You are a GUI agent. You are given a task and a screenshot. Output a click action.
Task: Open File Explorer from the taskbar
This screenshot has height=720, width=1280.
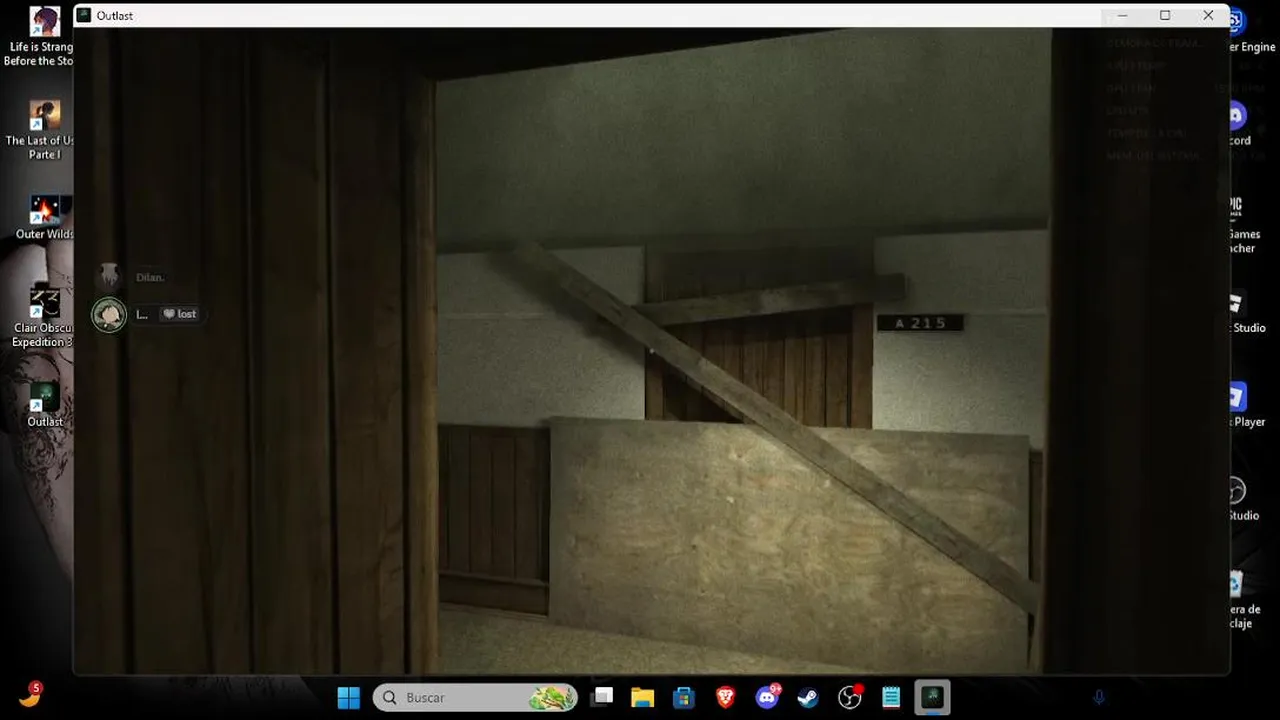(642, 697)
